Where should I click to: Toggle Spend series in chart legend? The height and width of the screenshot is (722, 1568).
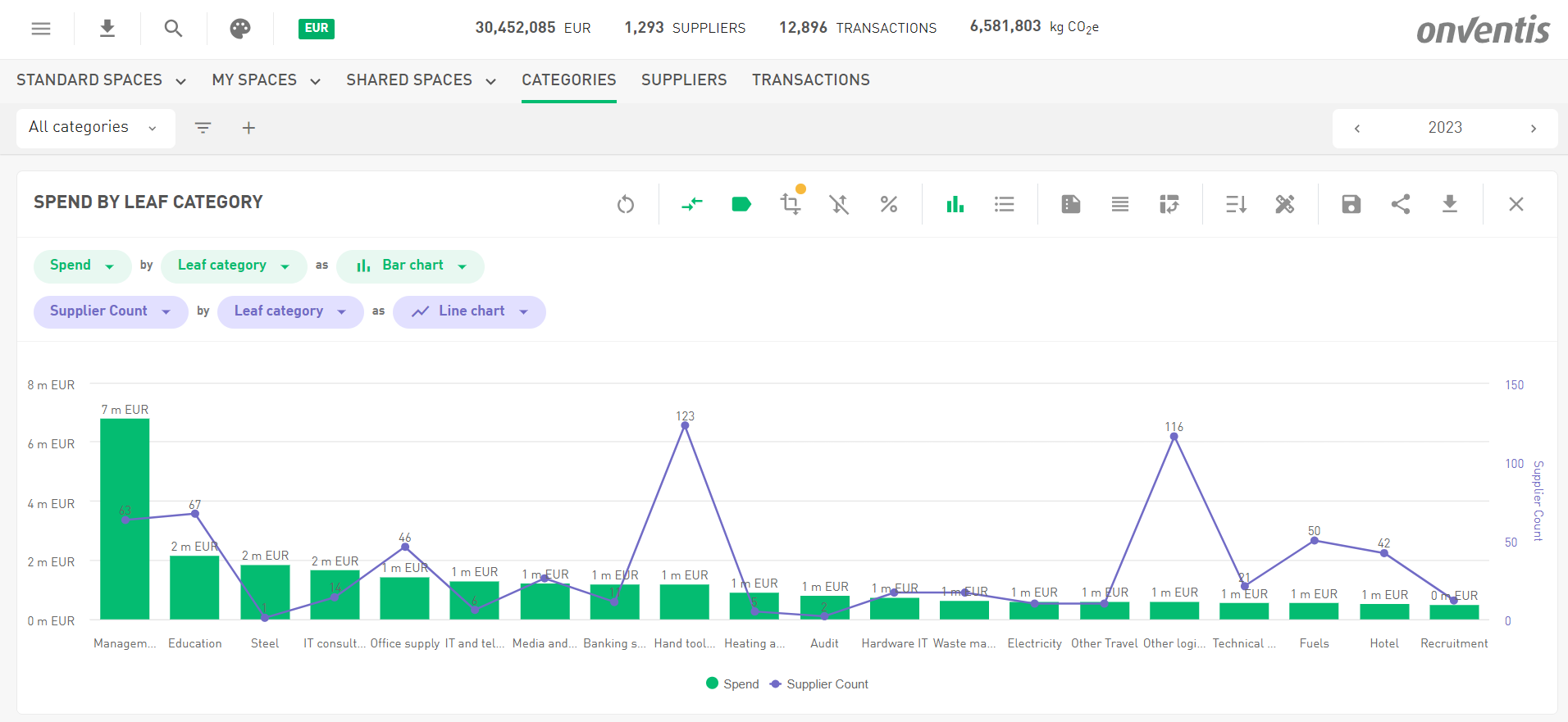pos(732,684)
